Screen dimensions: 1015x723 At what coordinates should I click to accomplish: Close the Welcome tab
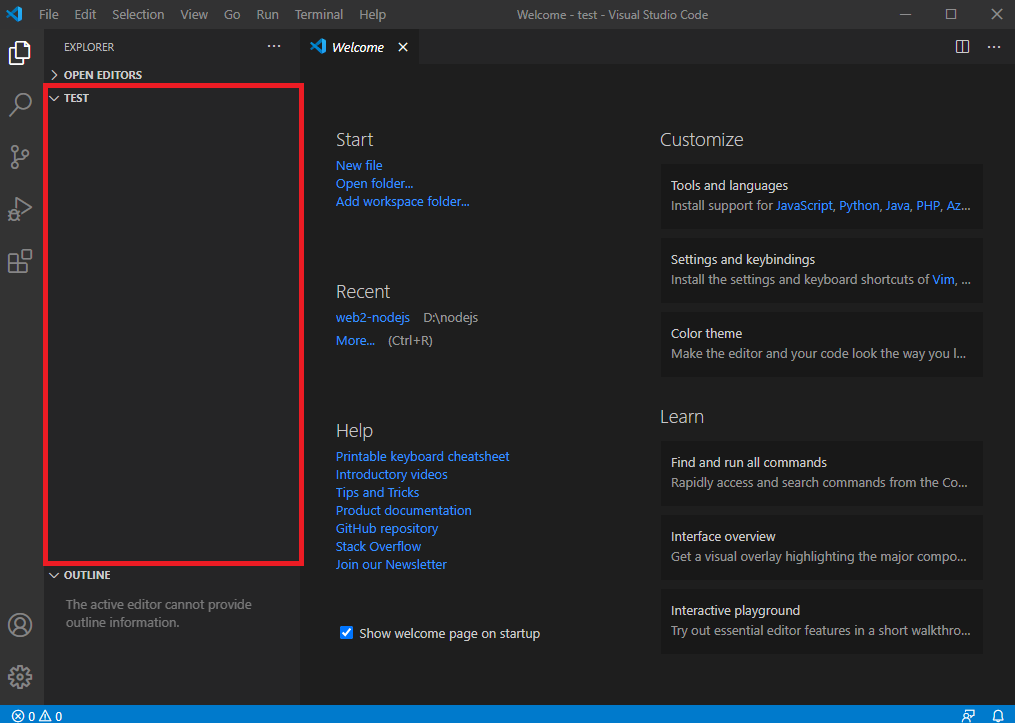click(x=403, y=47)
